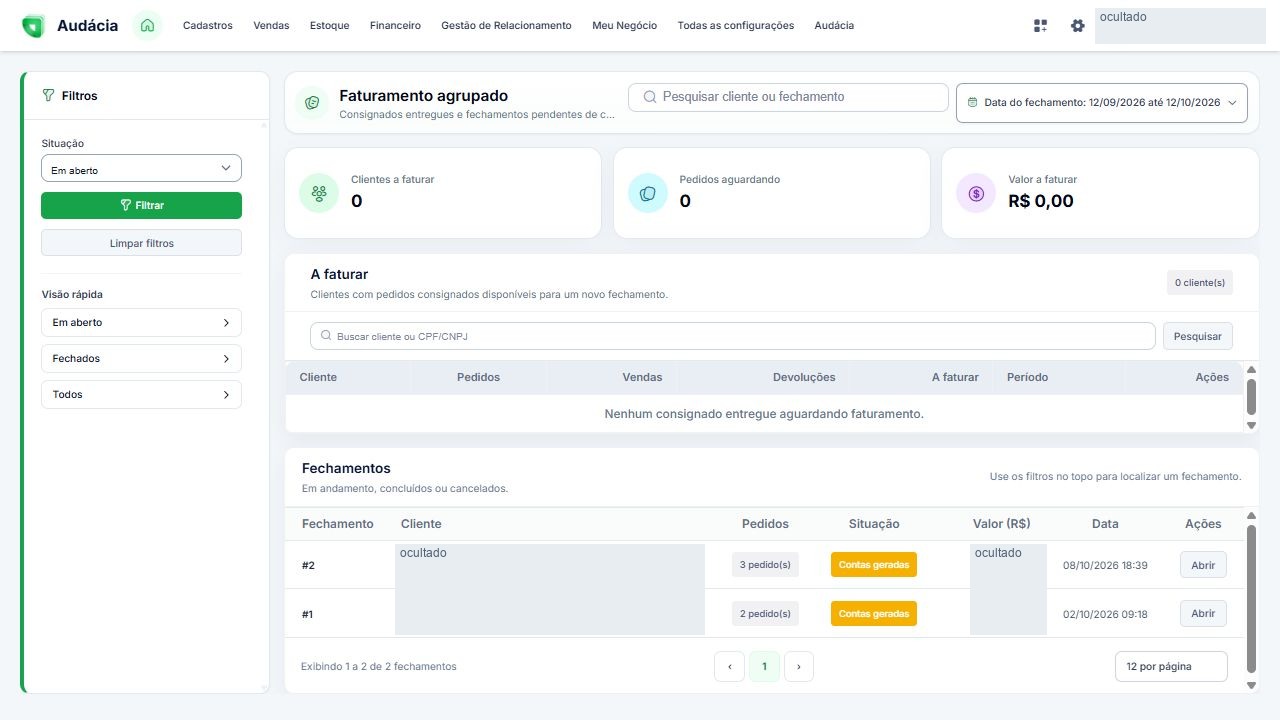Click the Valor a faturar dollar icon
Viewport: 1280px width, 720px height.
[976, 193]
